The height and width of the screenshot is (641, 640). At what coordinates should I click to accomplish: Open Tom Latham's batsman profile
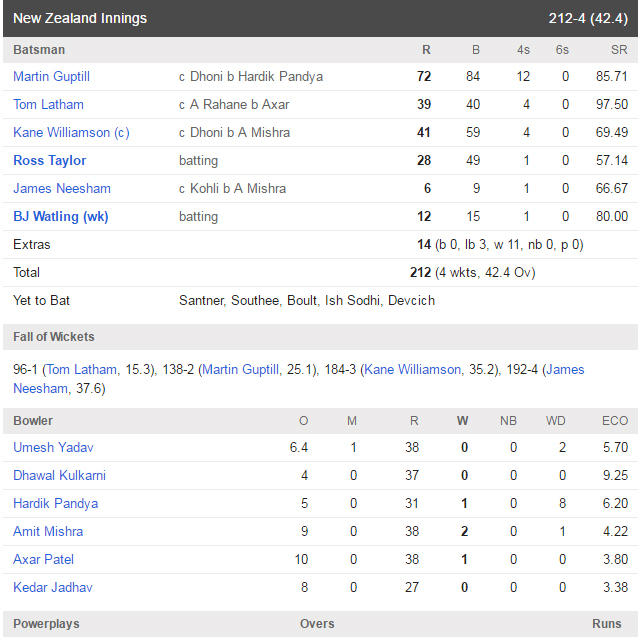click(x=48, y=104)
